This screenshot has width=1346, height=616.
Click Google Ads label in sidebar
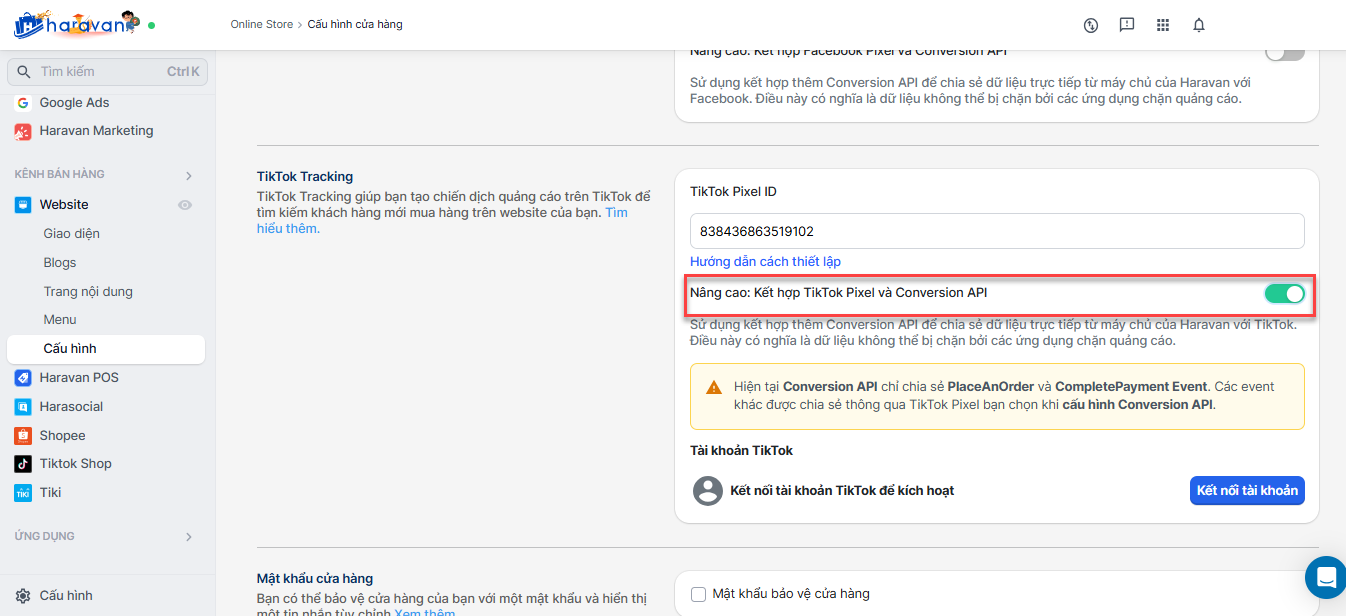[x=75, y=103]
